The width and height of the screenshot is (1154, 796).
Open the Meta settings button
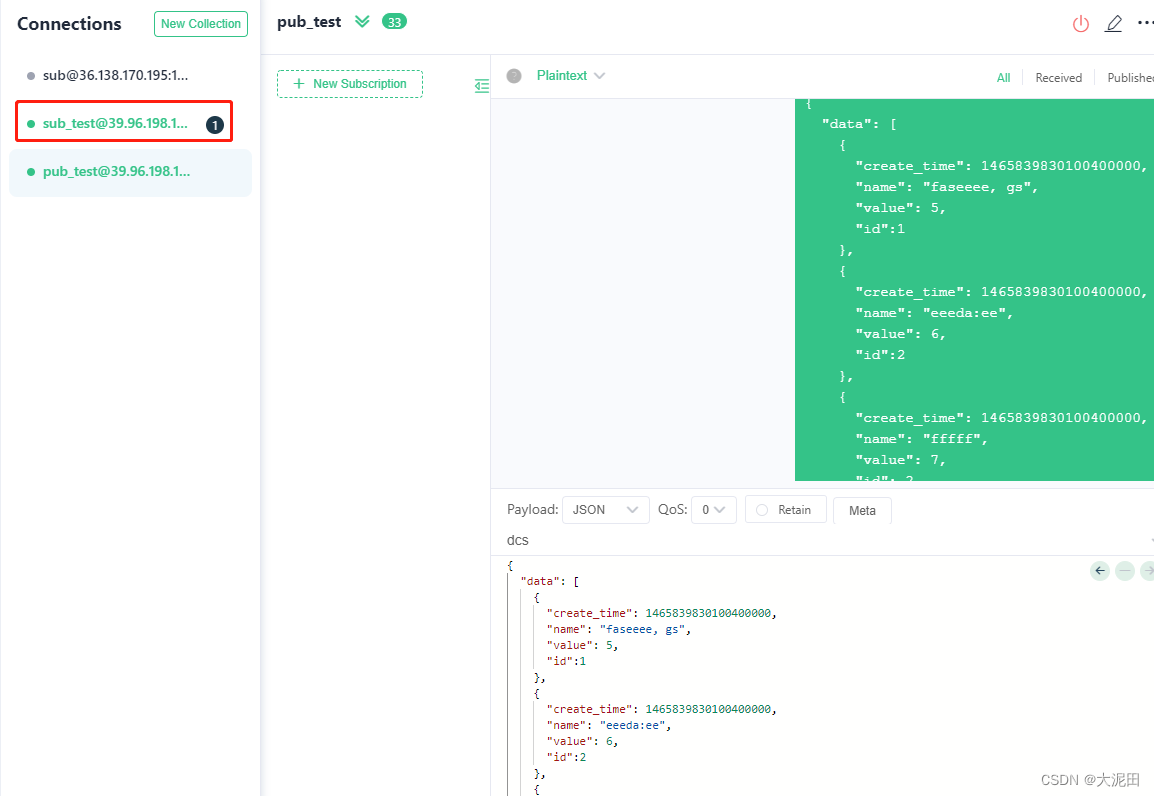[862, 511]
